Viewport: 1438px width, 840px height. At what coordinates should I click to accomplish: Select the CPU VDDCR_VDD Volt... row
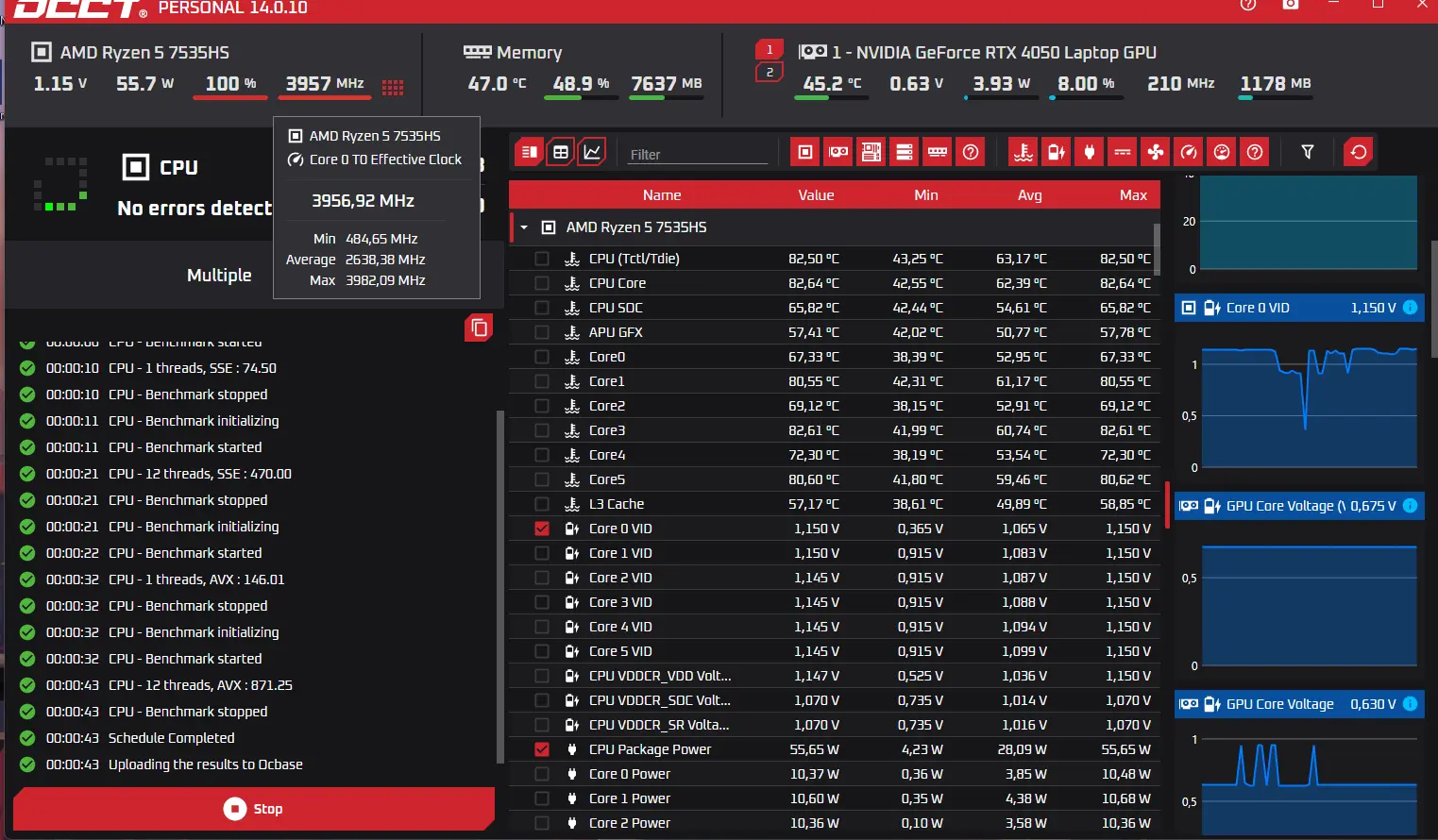pos(835,676)
